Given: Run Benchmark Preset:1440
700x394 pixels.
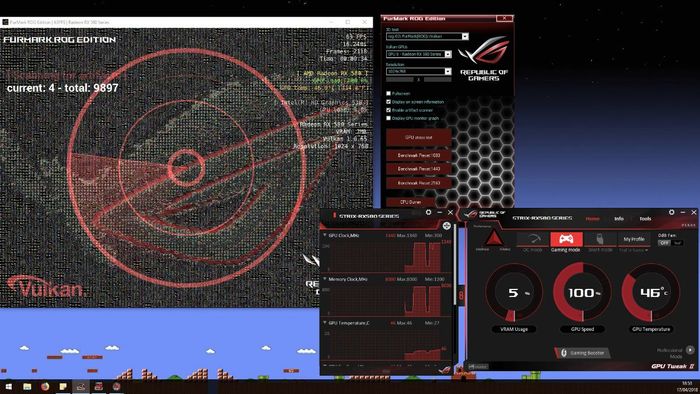Looking at the screenshot, I should [x=418, y=169].
